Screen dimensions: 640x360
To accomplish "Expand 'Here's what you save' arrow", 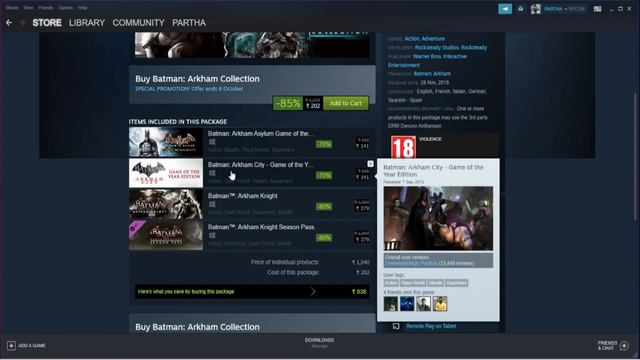I will pos(313,291).
